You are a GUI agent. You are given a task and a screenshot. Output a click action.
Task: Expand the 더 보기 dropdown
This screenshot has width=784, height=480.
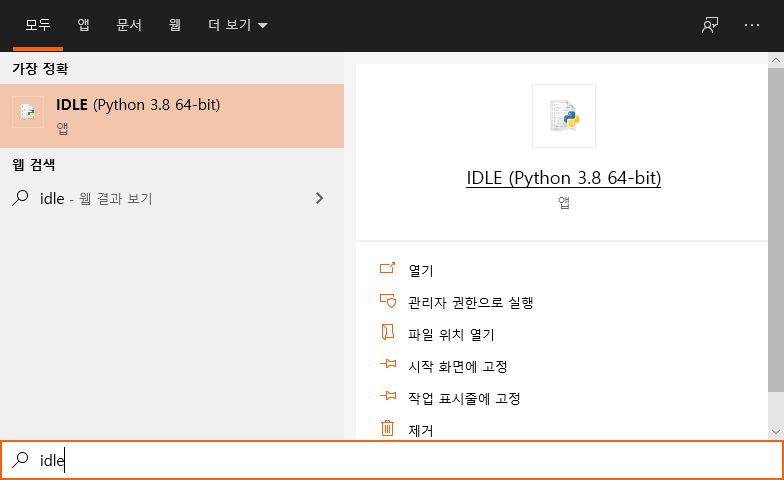click(x=238, y=25)
